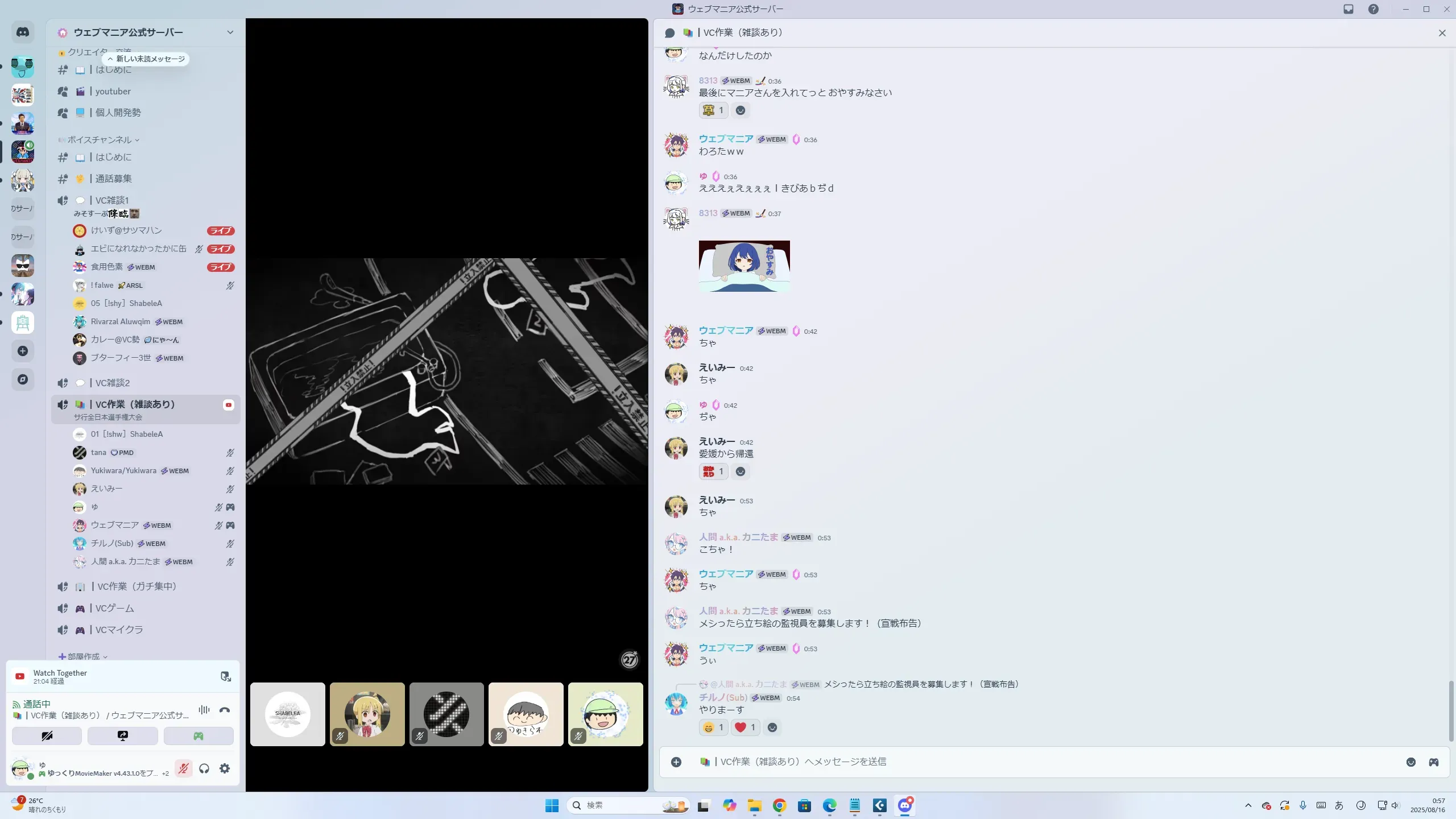Viewport: 1456px width, 819px height.
Task: Open the 通話募集 text channel
Action: (x=113, y=179)
